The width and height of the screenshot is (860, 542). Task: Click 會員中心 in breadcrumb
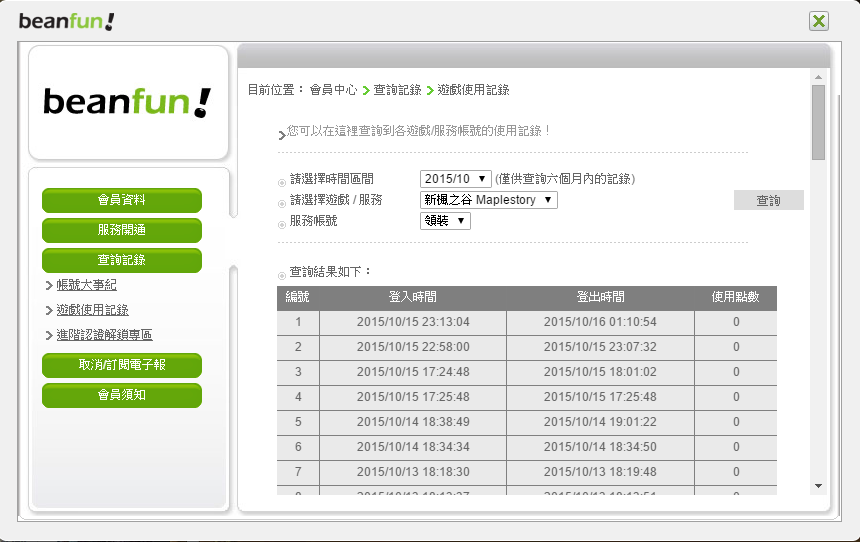tap(333, 90)
